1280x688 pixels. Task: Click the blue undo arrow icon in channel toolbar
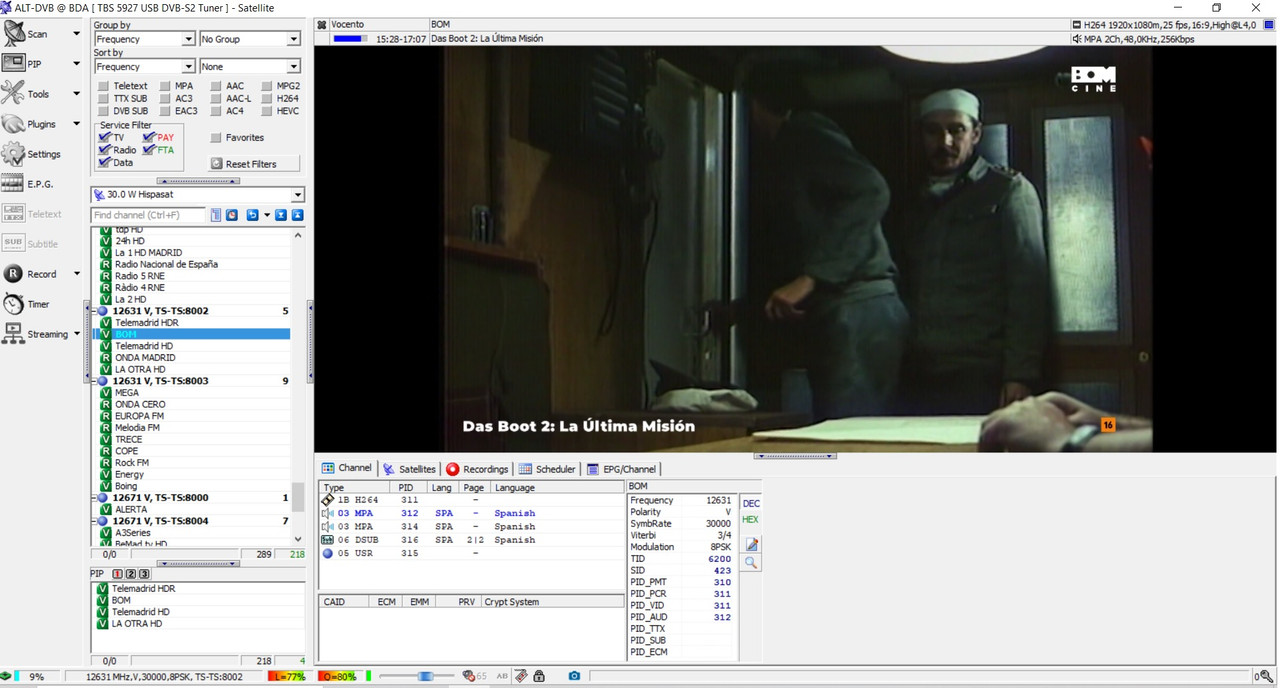(x=253, y=215)
